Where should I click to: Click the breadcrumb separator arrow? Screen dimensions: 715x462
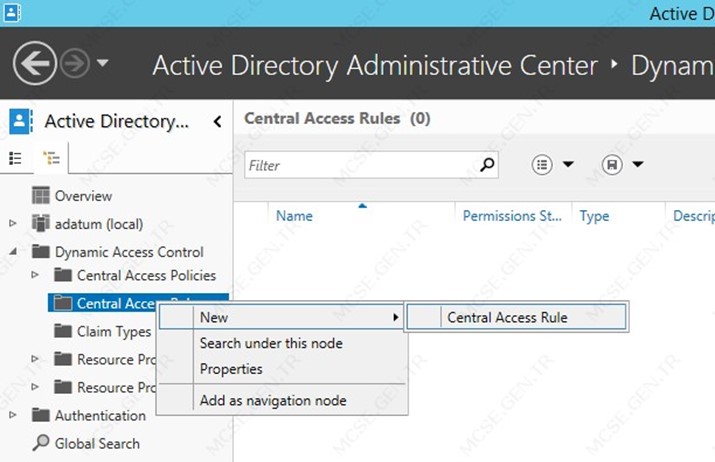coord(615,63)
